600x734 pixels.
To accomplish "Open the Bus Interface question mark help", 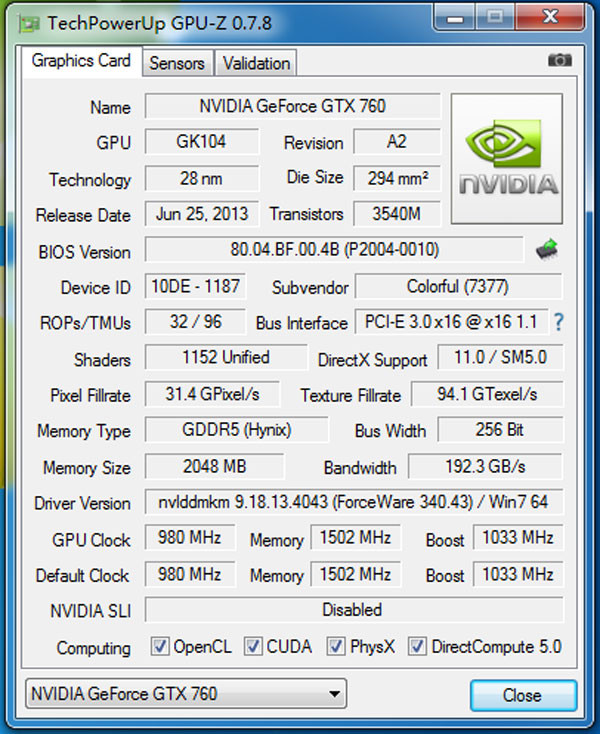I will coord(558,322).
